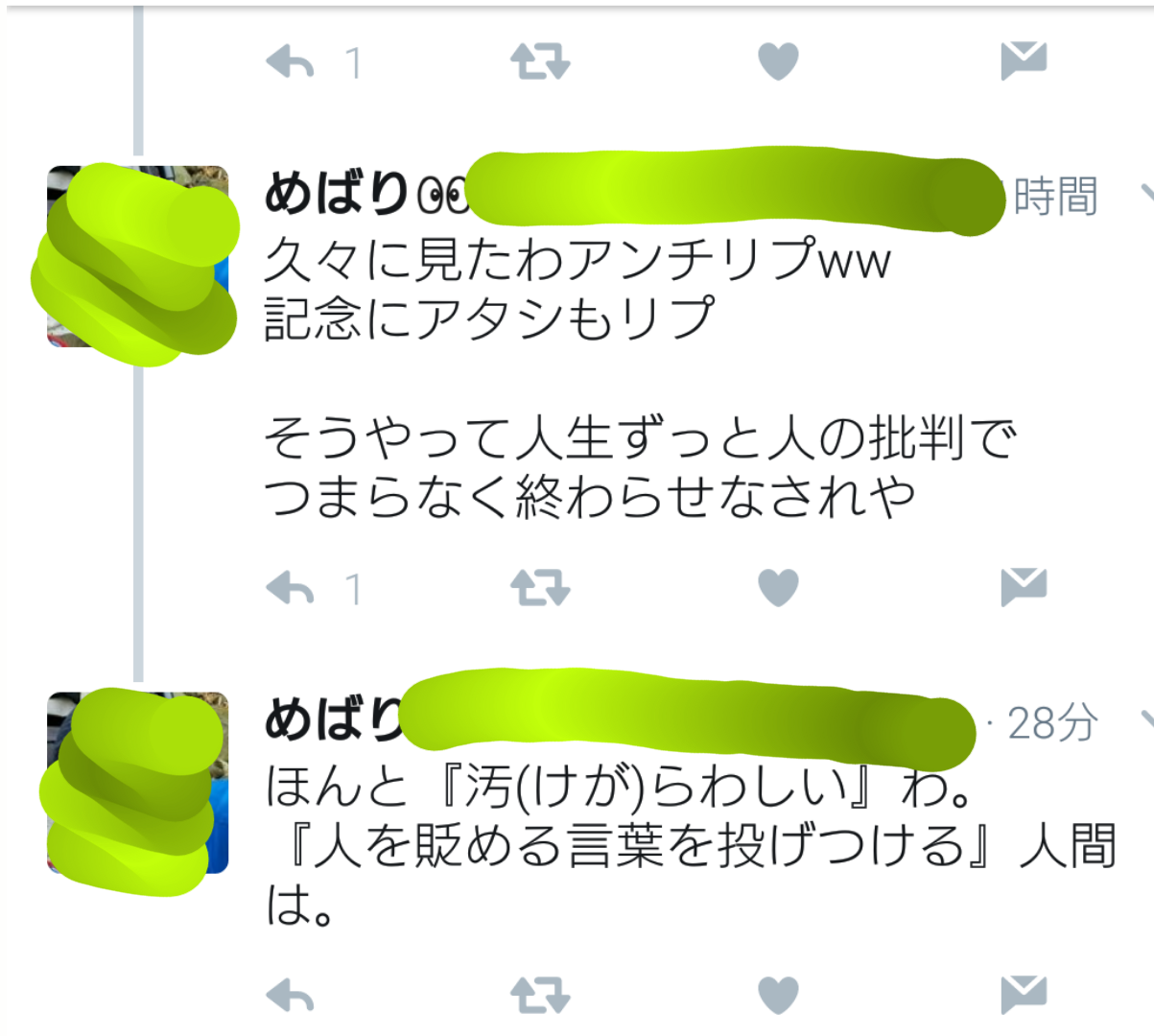Retweet the tweet ending つまらなく終わらせなされや
Image resolution: width=1154 pixels, height=1036 pixels.
(540, 588)
